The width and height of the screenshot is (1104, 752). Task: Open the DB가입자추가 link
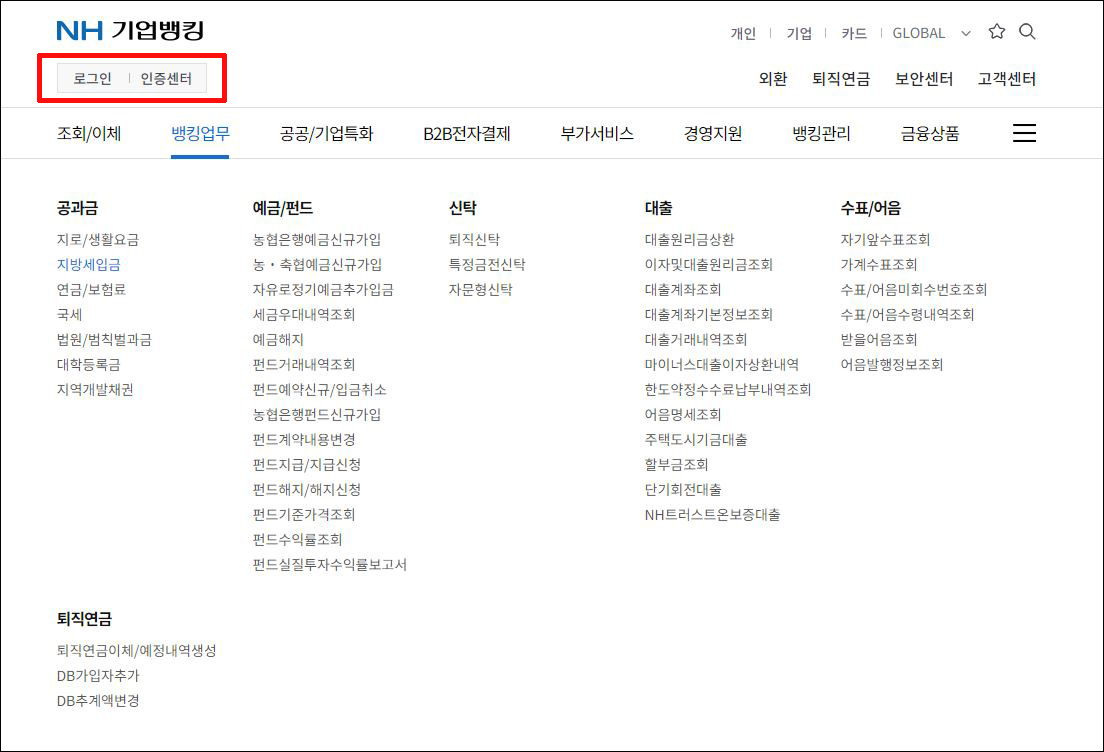tap(98, 676)
